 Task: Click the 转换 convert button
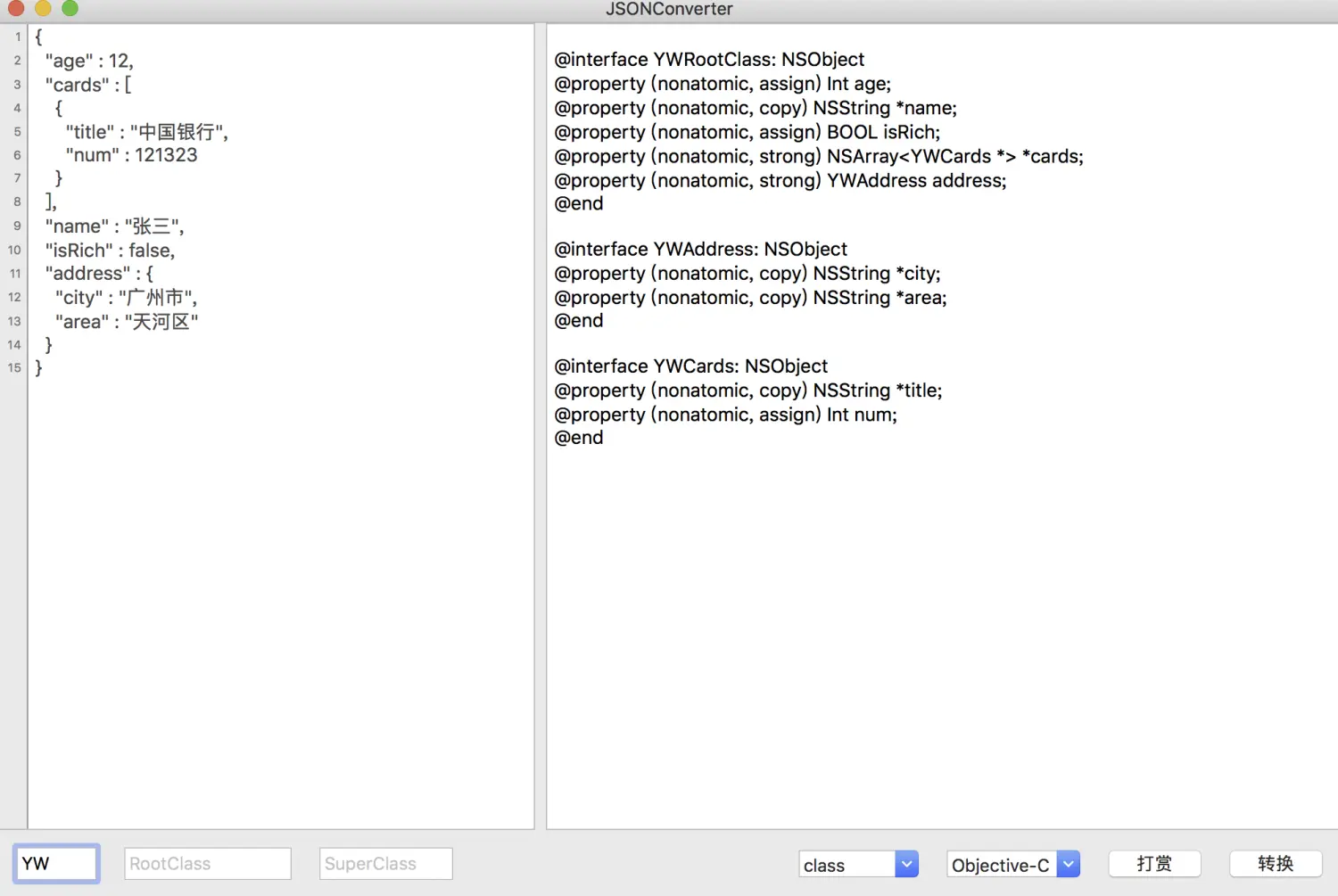[1276, 864]
